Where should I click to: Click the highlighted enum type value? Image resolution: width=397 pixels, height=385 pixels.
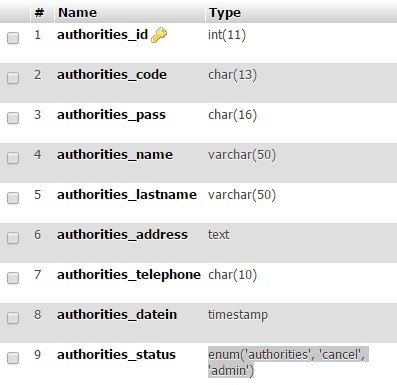(x=287, y=362)
